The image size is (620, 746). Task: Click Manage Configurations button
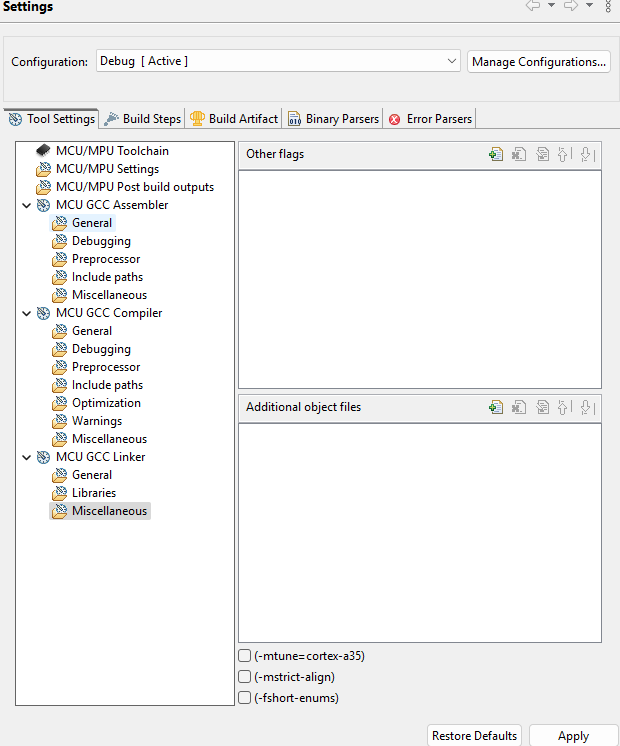[539, 62]
